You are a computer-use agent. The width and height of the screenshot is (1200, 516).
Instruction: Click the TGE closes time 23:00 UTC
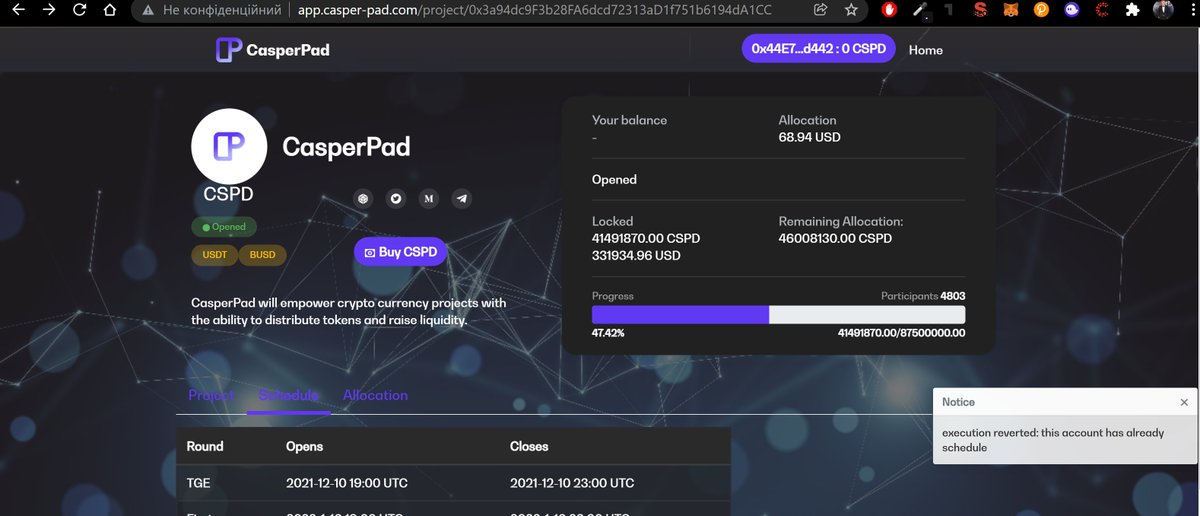click(x=572, y=482)
